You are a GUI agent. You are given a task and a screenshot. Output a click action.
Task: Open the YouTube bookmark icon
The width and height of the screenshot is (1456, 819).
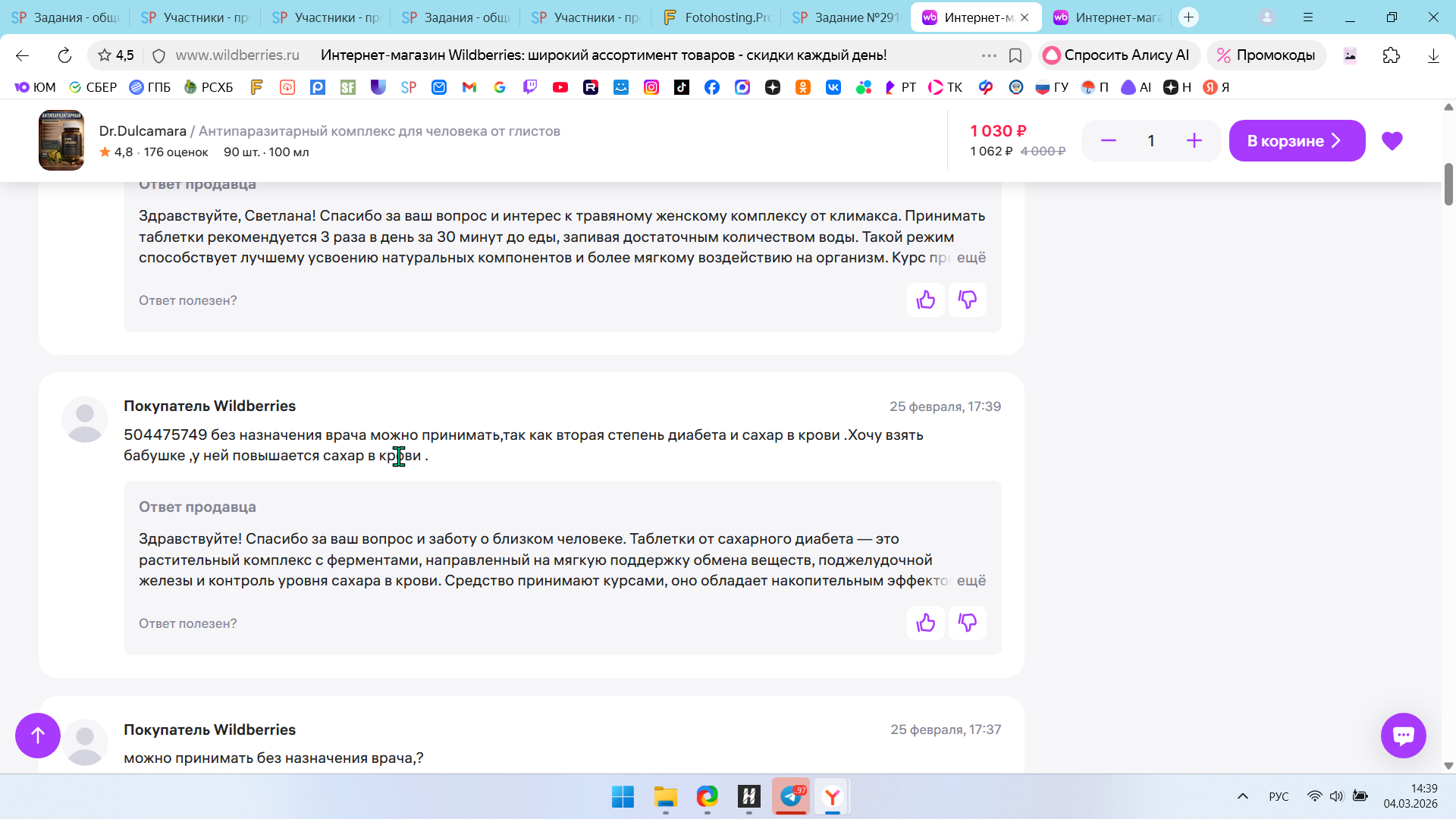pos(560,87)
